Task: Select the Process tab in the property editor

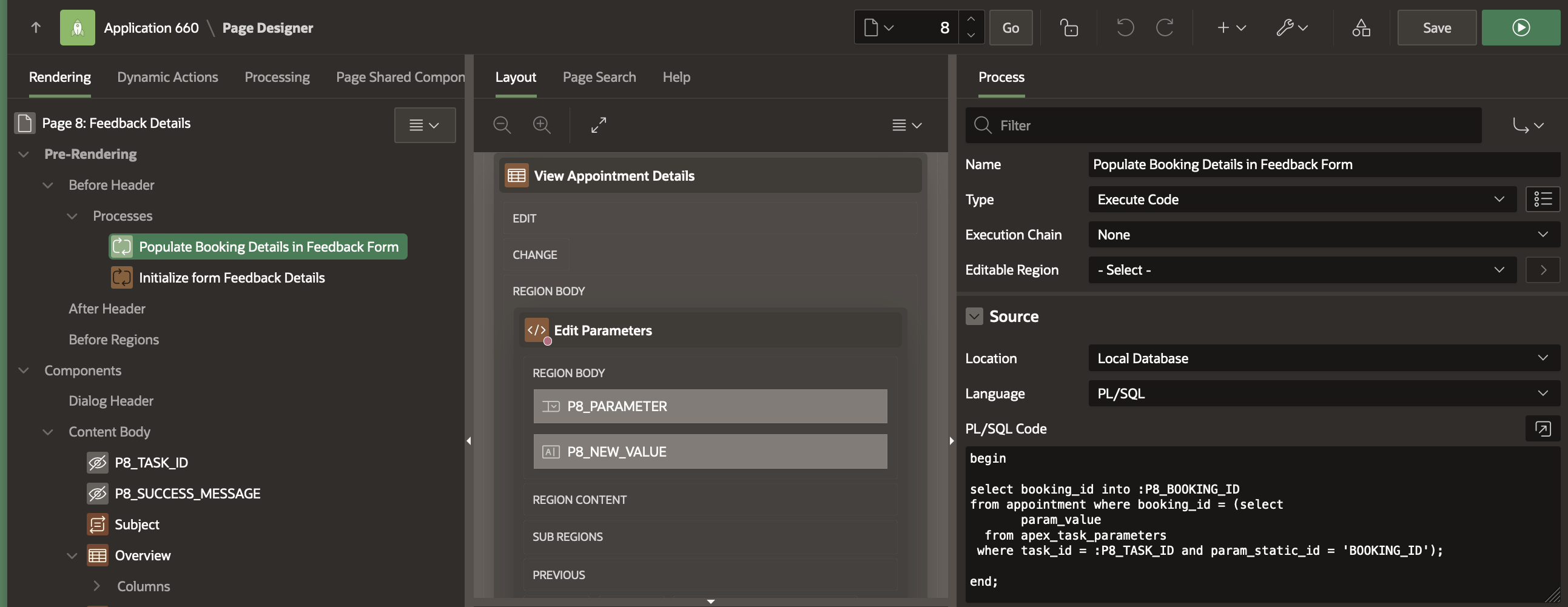Action: point(1001,77)
